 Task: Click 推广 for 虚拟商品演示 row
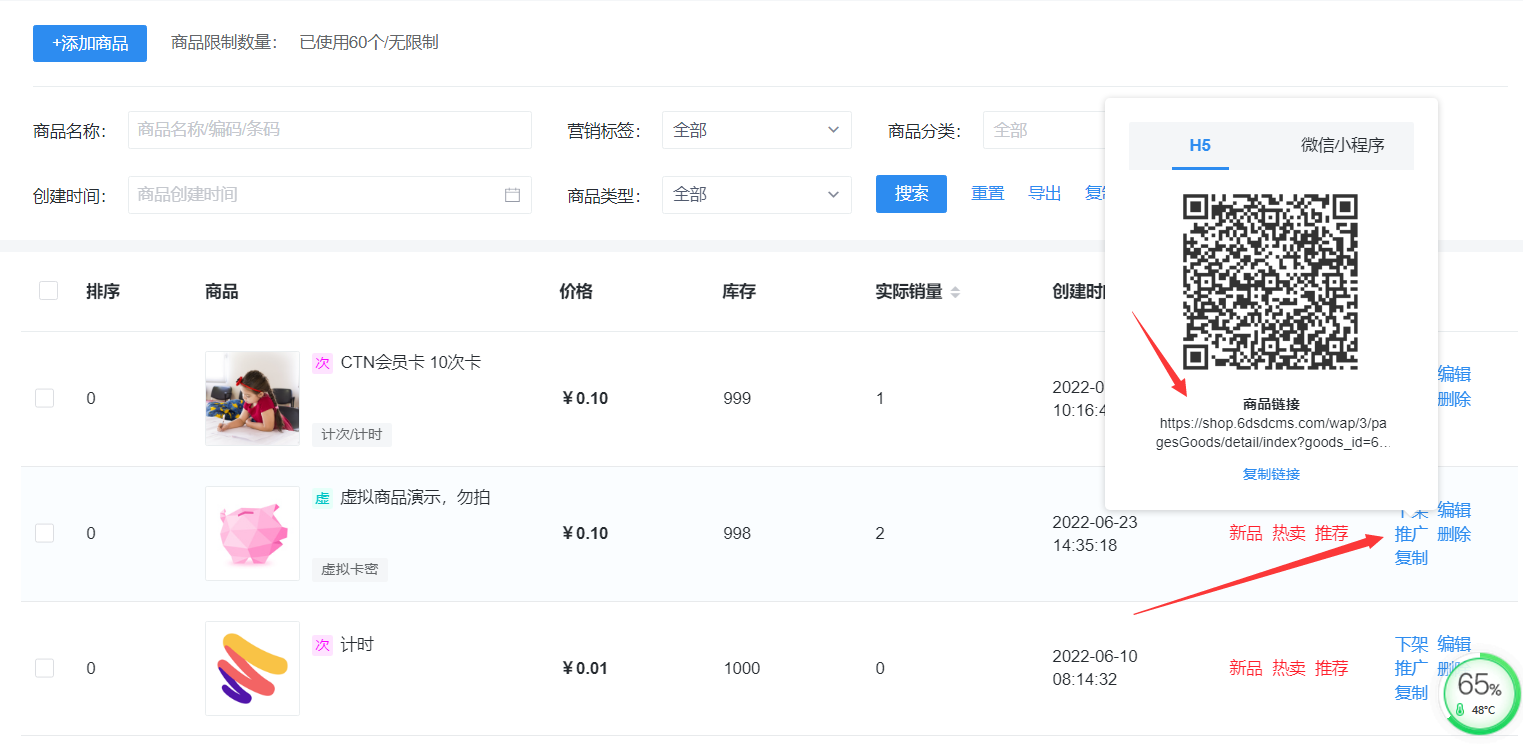coord(1411,534)
